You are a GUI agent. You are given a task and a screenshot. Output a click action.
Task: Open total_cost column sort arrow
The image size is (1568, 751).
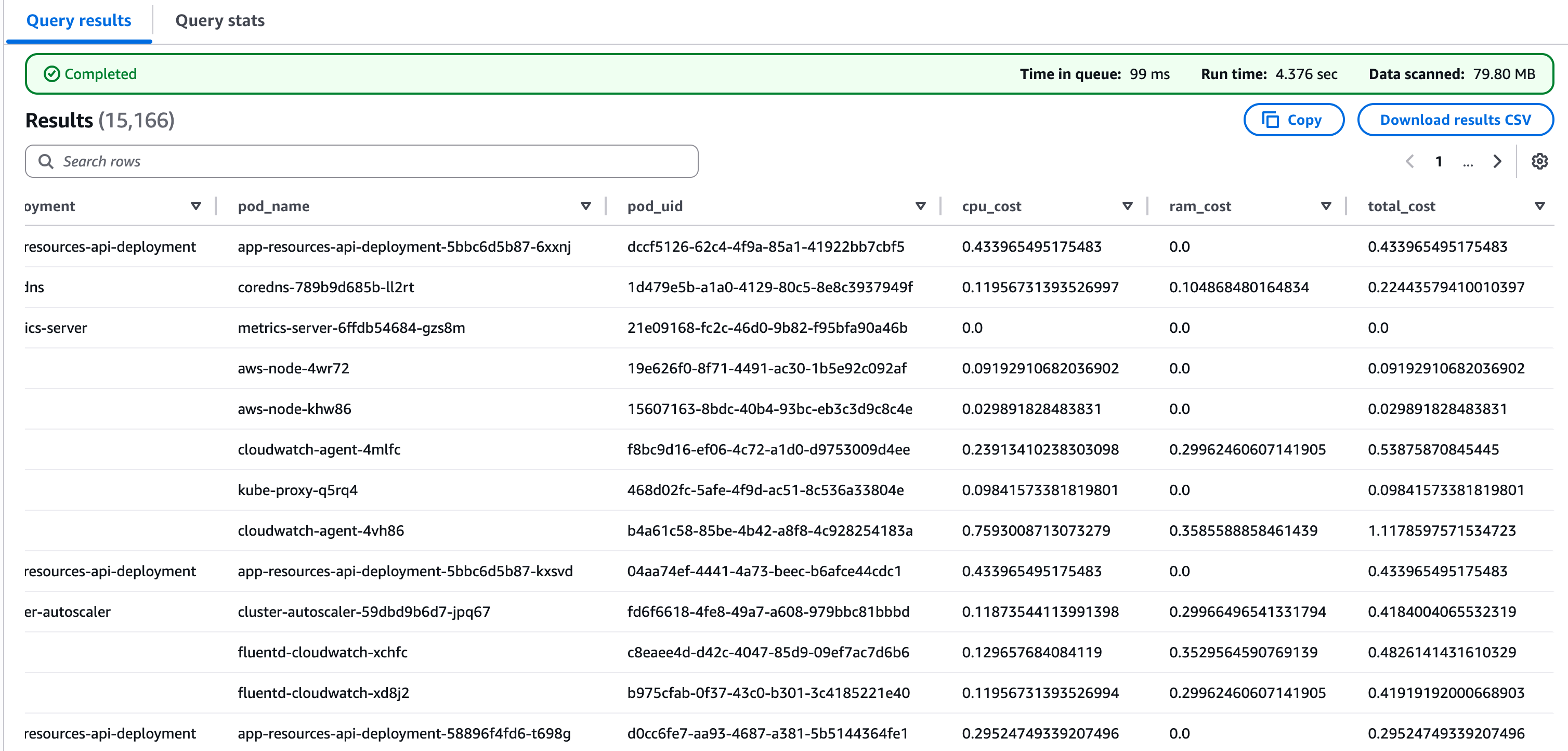click(1539, 206)
